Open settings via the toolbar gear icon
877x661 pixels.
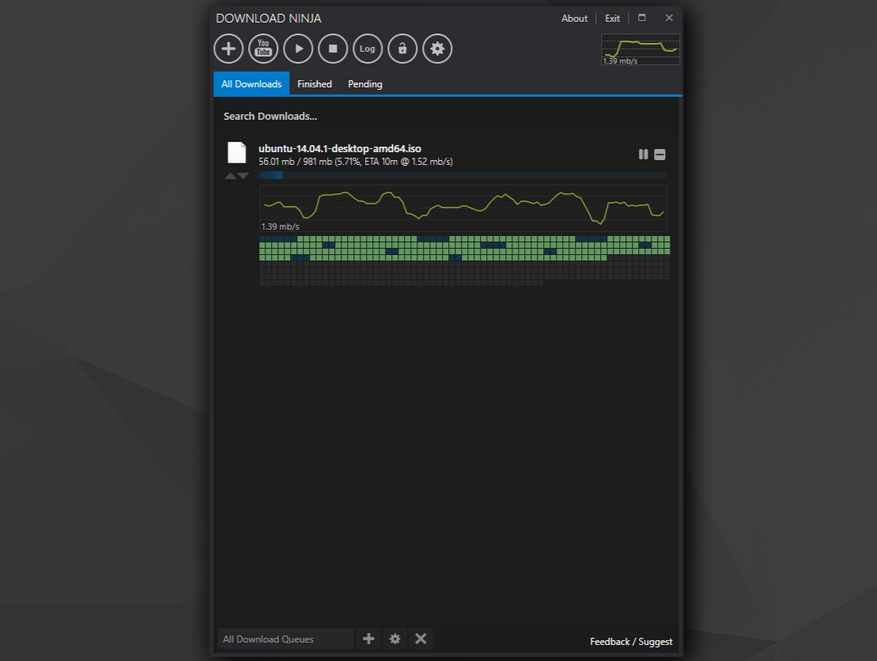[x=437, y=49]
